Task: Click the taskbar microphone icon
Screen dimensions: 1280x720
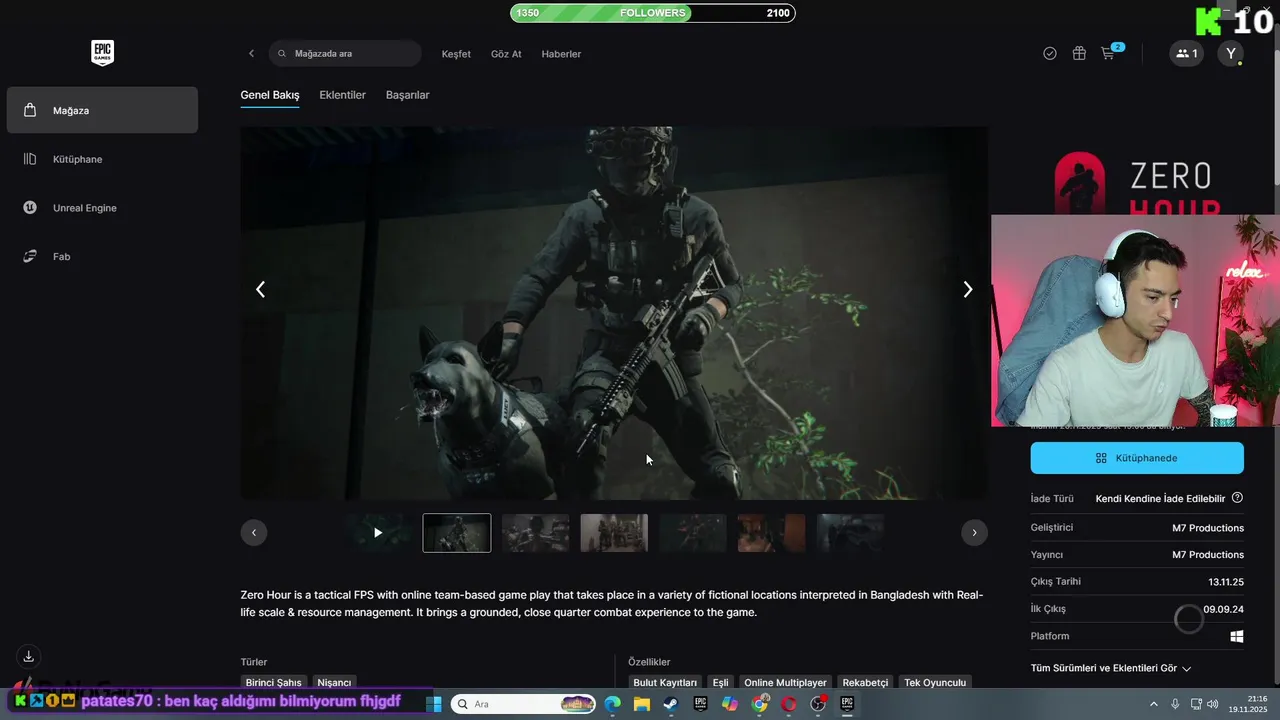Action: [x=1175, y=704]
